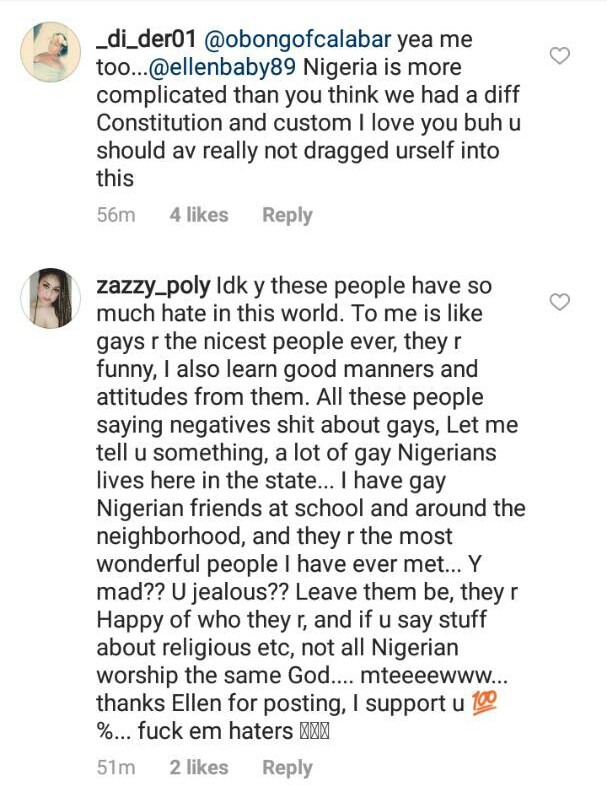Show the 2 likes on zazzy_poly's comment
The width and height of the screenshot is (607, 785).
pyautogui.click(x=198, y=768)
